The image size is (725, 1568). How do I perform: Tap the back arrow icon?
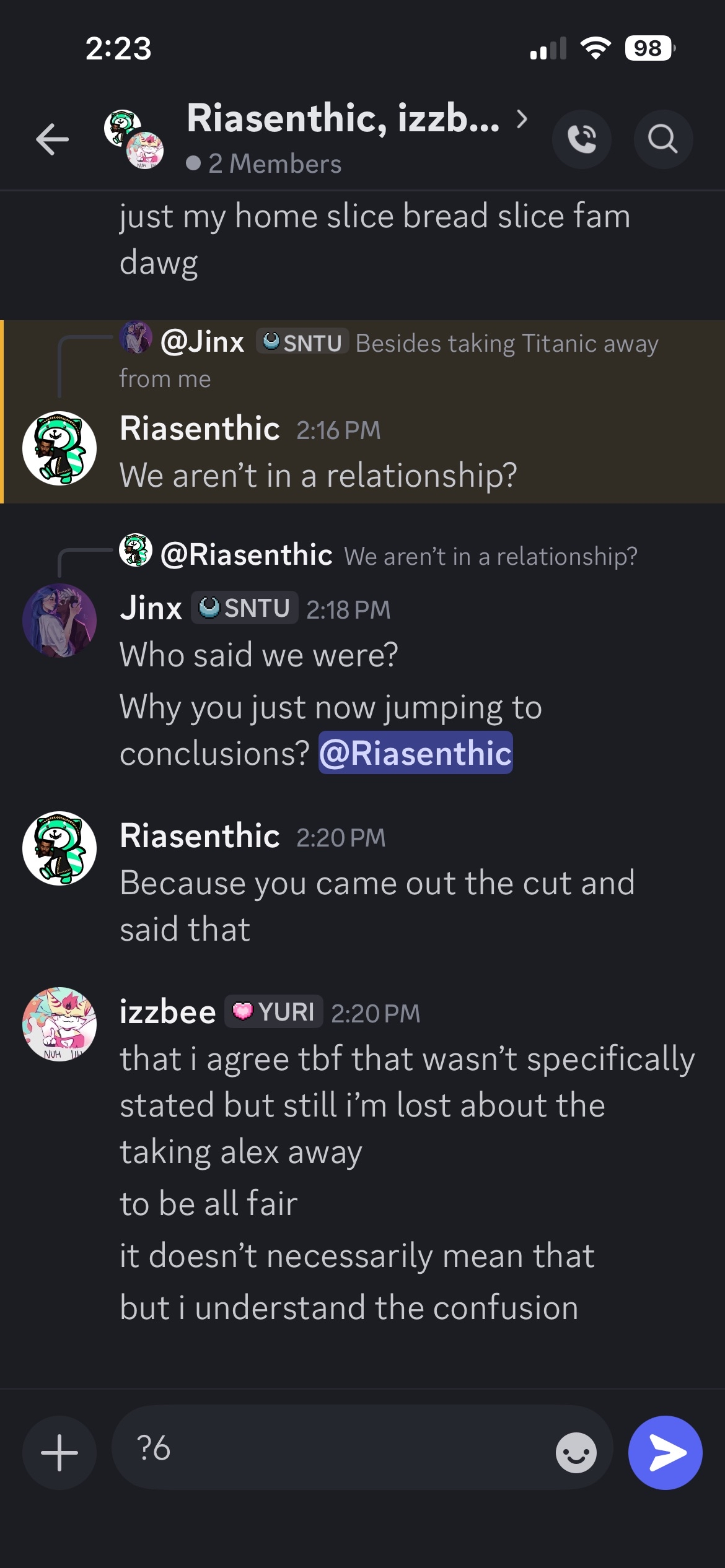tap(52, 139)
